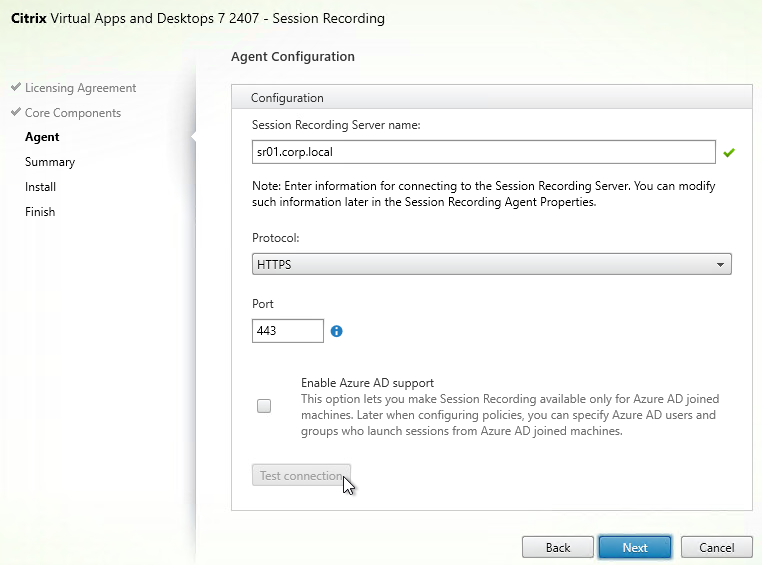Select the Finish step in sidebar
Screen dimensions: 762x565
point(40,212)
